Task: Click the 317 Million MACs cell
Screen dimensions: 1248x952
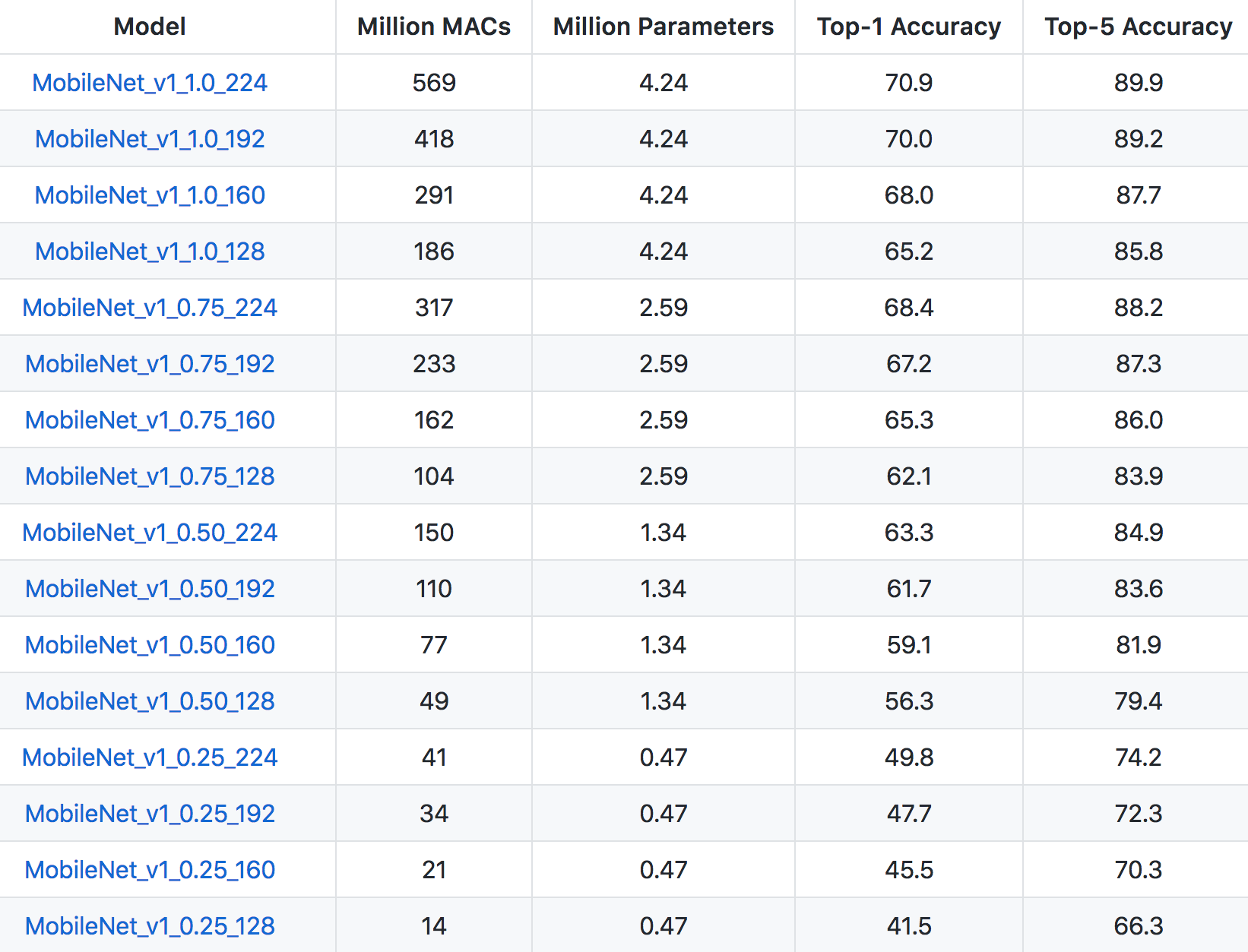Action: point(434,308)
